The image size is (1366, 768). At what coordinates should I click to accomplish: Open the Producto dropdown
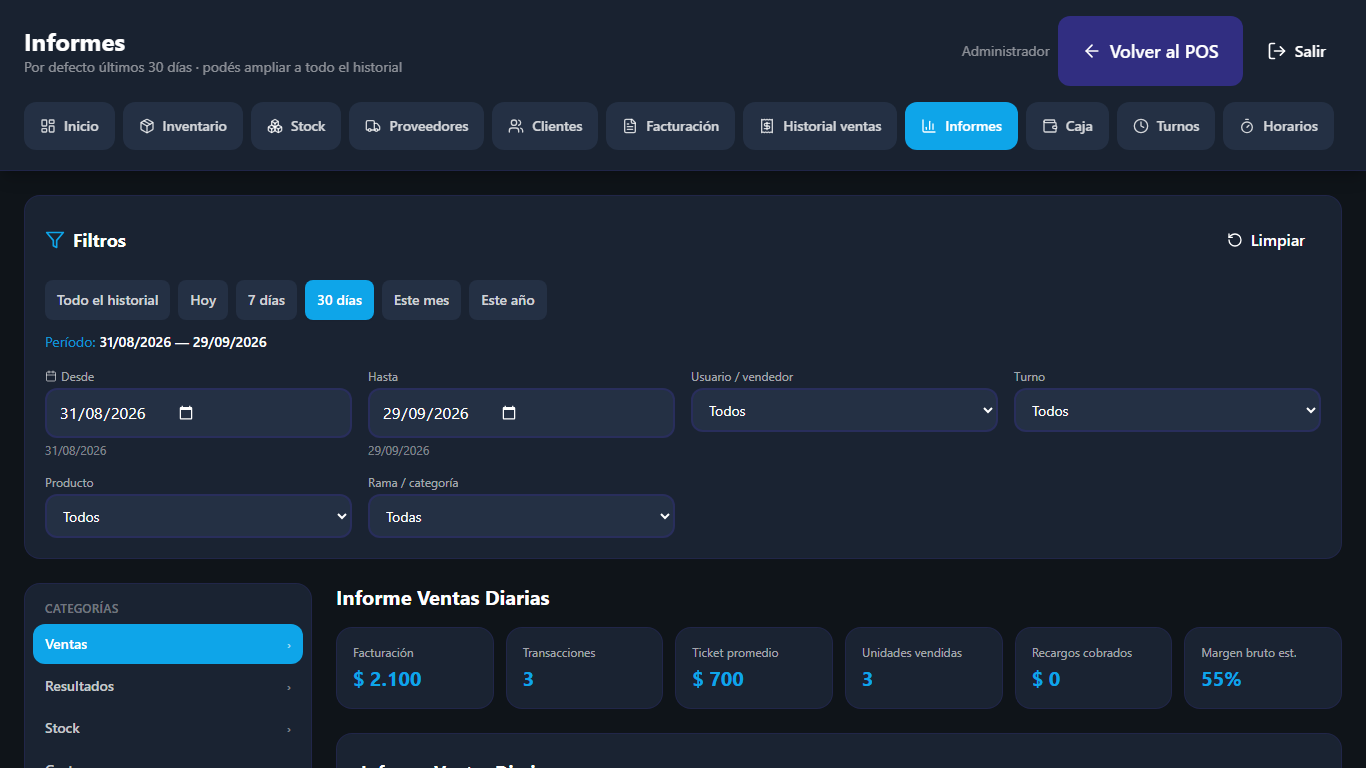pyautogui.click(x=198, y=517)
